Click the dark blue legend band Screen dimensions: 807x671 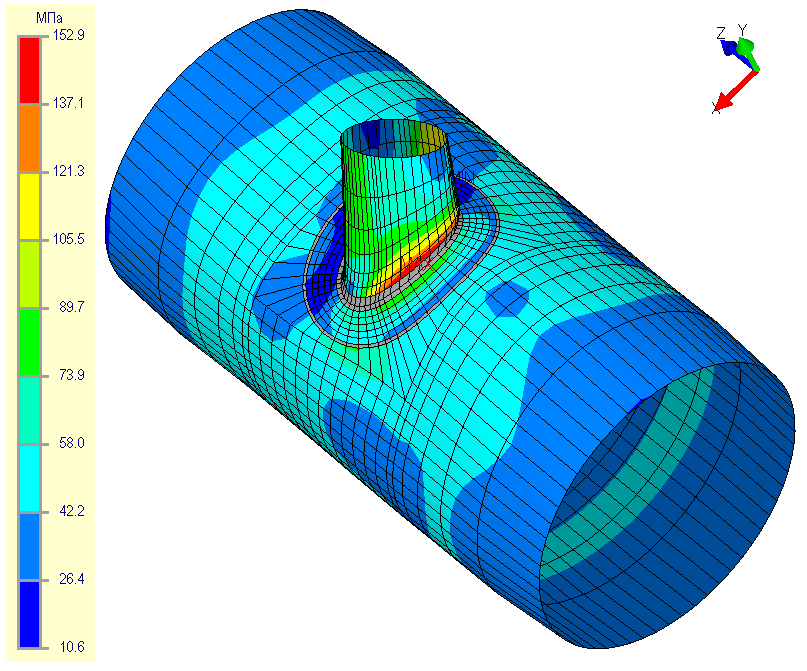[x=30, y=613]
